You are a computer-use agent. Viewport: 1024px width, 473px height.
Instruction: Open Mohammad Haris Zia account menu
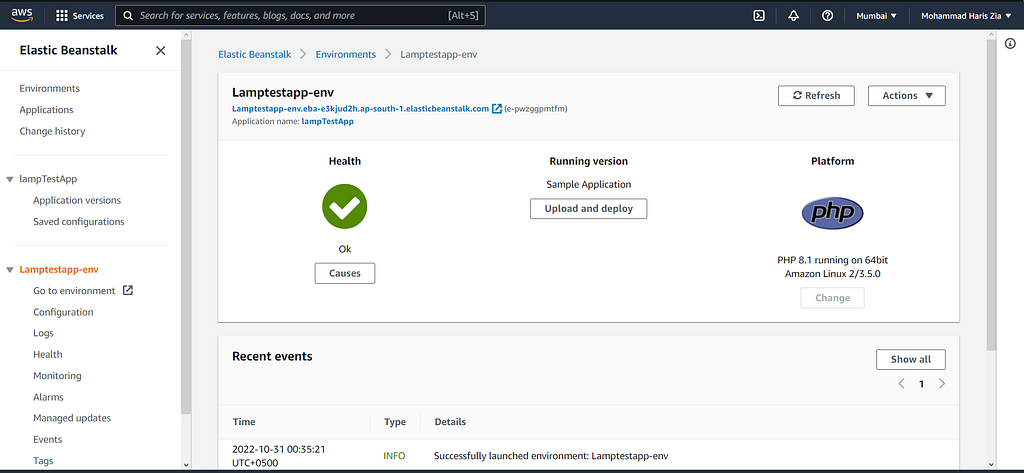(967, 16)
